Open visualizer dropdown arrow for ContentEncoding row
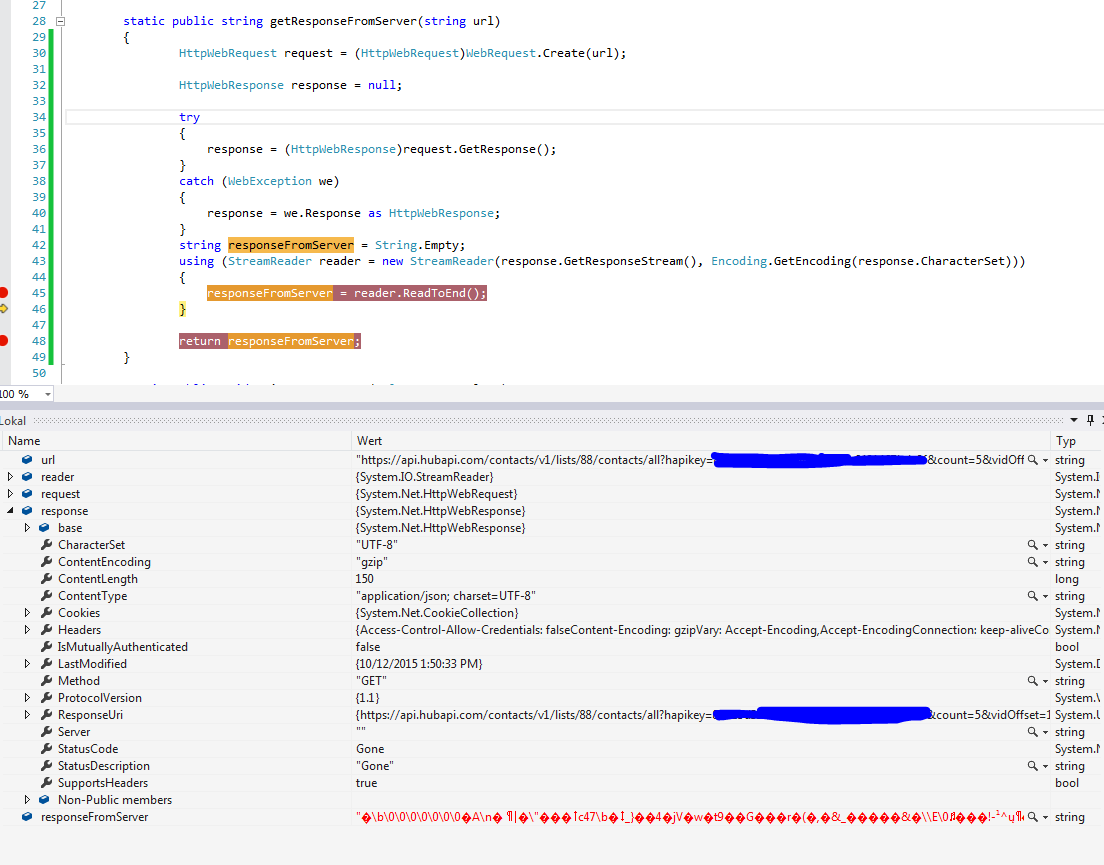Viewport: 1104px width, 865px height. 1046,562
